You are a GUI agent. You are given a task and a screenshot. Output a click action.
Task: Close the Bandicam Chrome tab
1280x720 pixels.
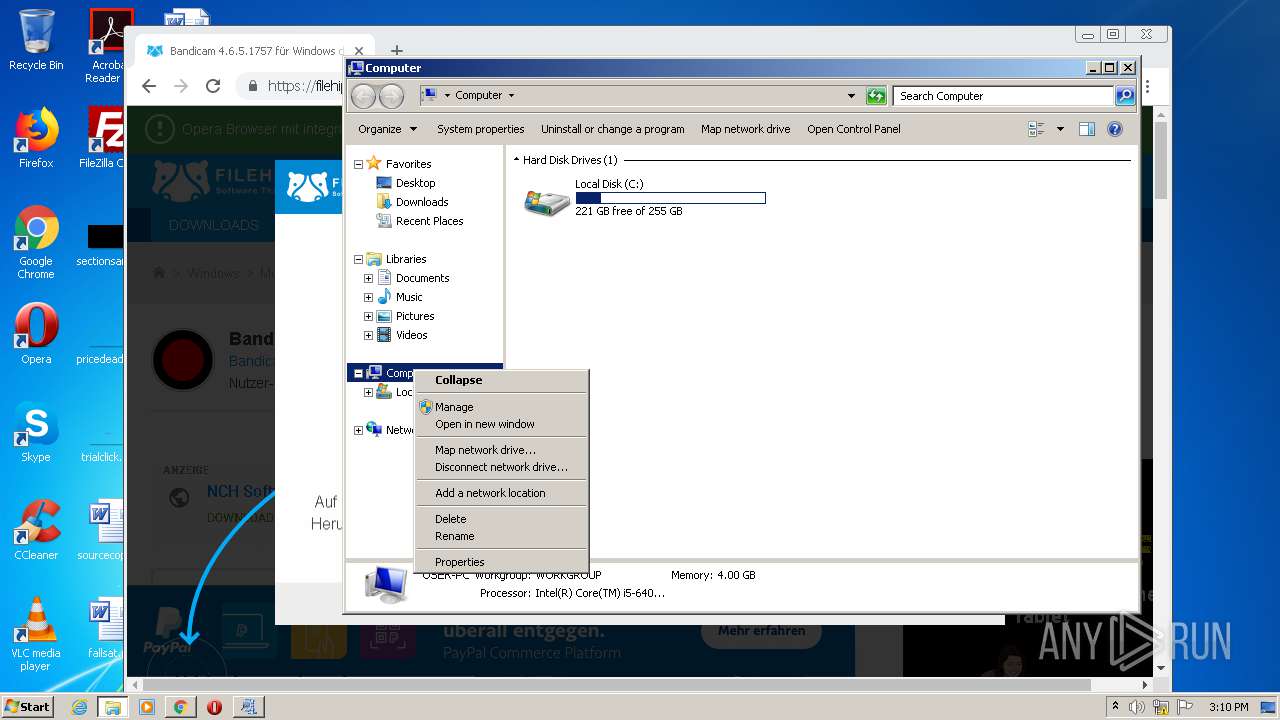pyautogui.click(x=359, y=51)
